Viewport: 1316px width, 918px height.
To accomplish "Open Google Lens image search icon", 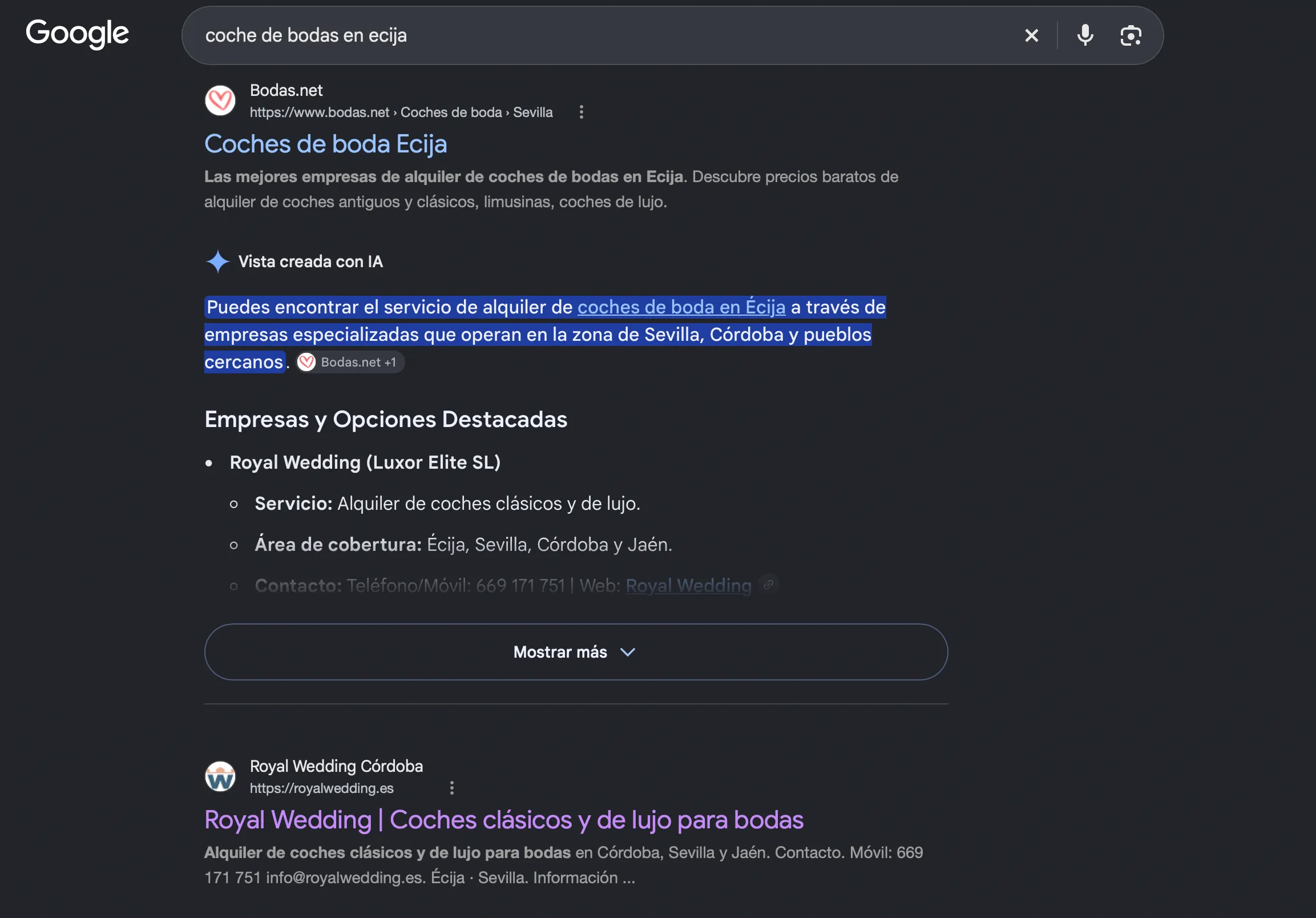I will tap(1131, 35).
